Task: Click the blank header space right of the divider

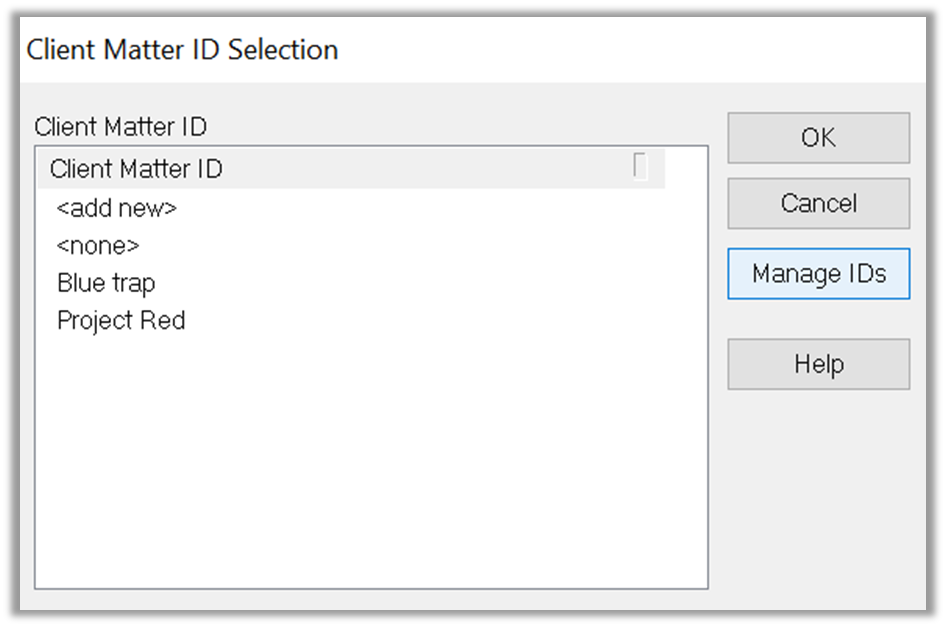Action: (656, 168)
